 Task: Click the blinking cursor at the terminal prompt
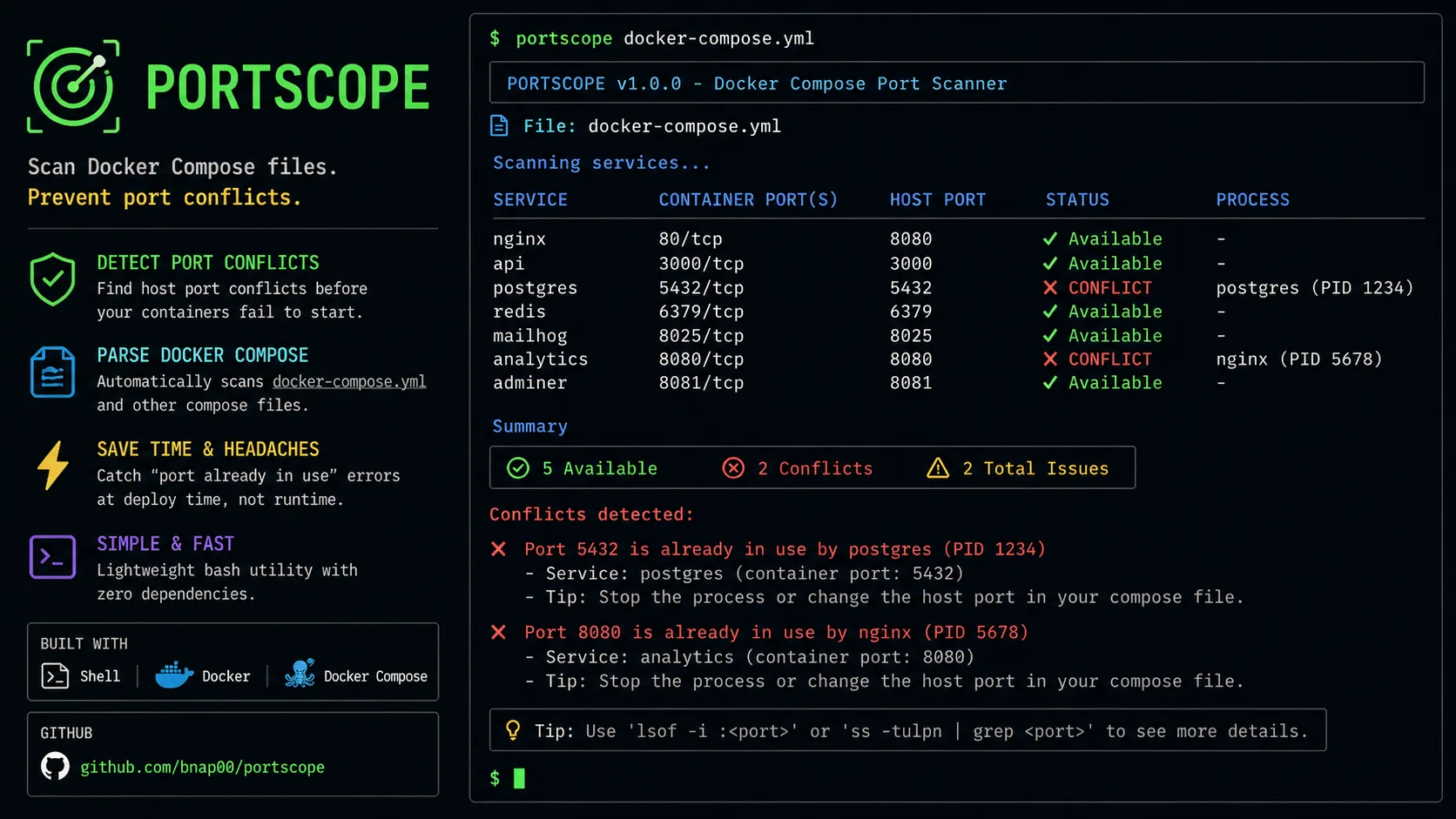click(521, 778)
